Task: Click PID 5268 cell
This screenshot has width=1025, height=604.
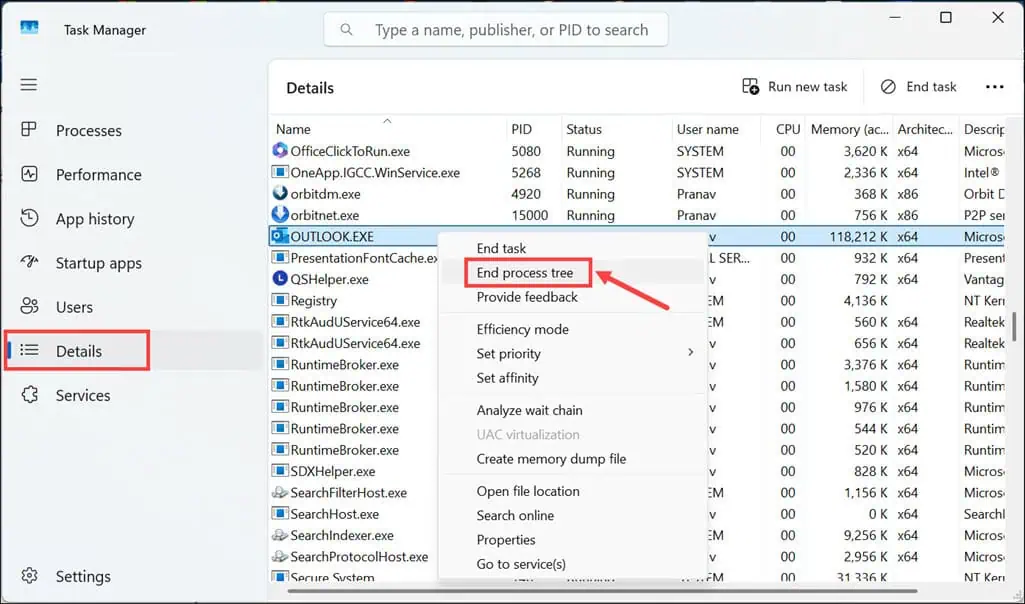Action: tap(526, 173)
